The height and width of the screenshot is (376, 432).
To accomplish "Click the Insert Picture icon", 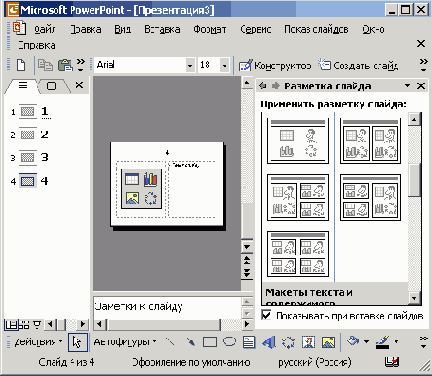I will tap(328, 342).
